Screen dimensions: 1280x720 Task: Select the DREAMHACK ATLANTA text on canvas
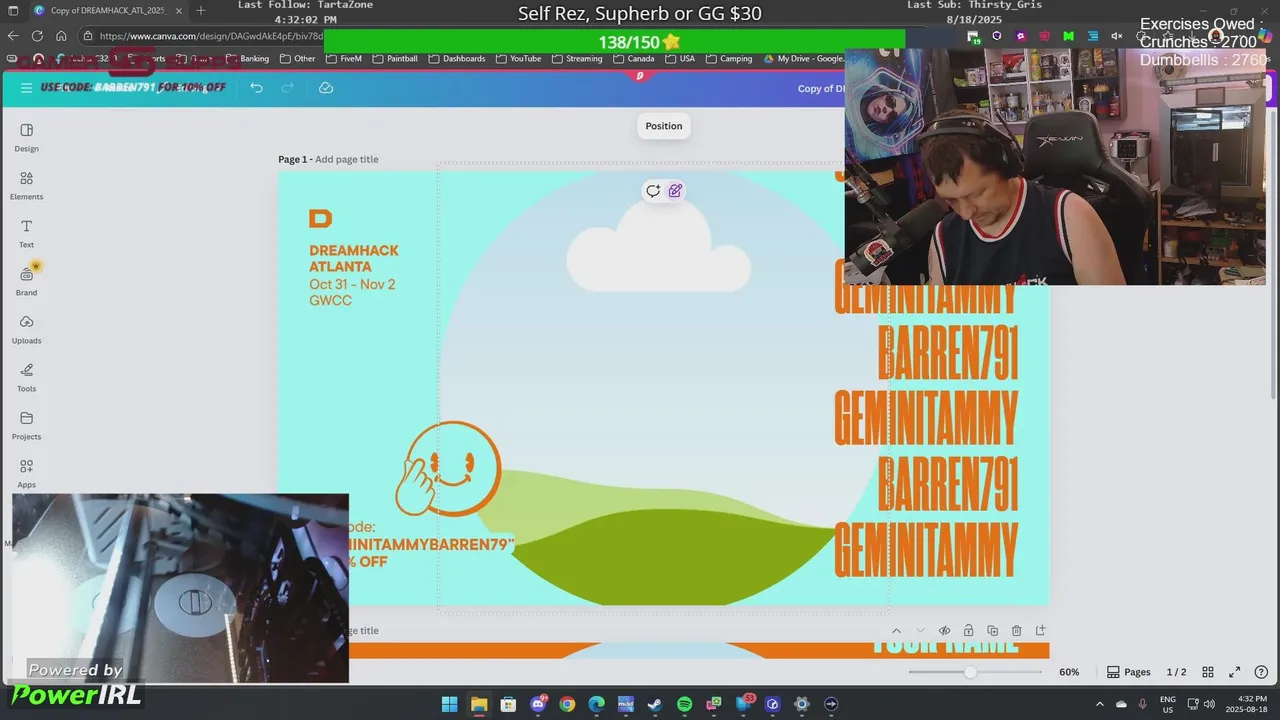point(354,258)
